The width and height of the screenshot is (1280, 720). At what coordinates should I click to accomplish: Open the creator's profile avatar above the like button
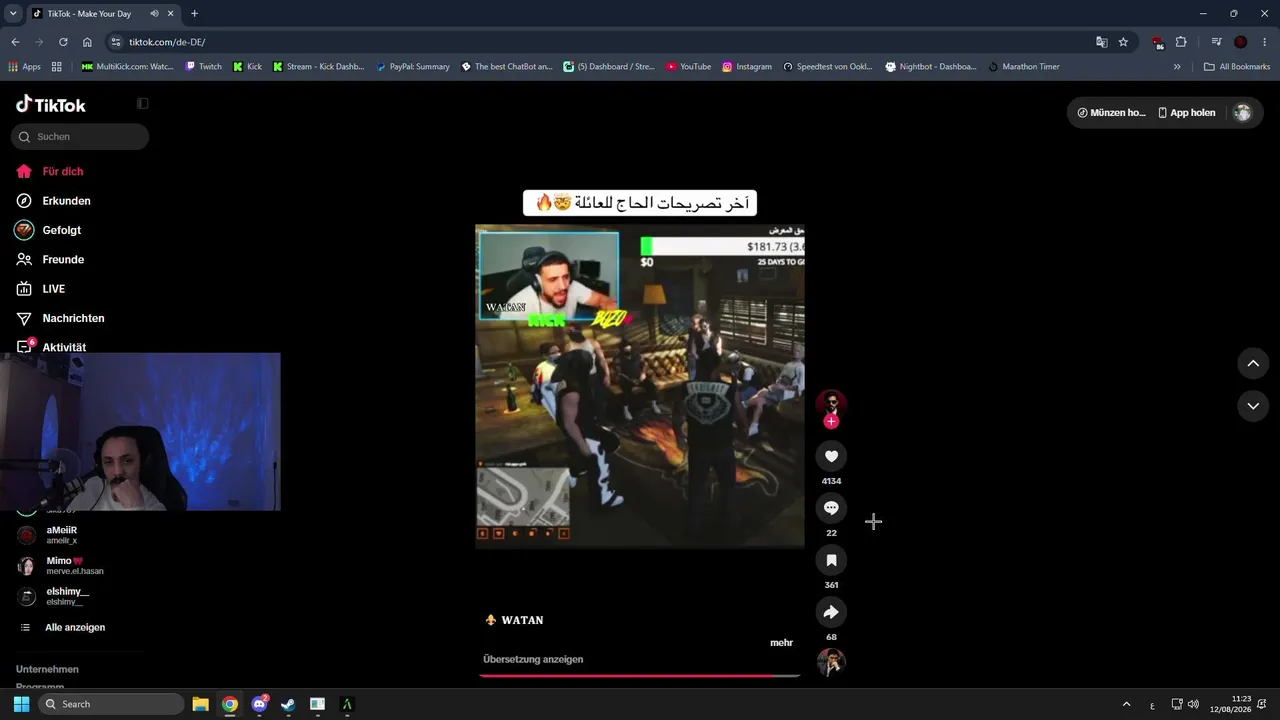tap(831, 404)
